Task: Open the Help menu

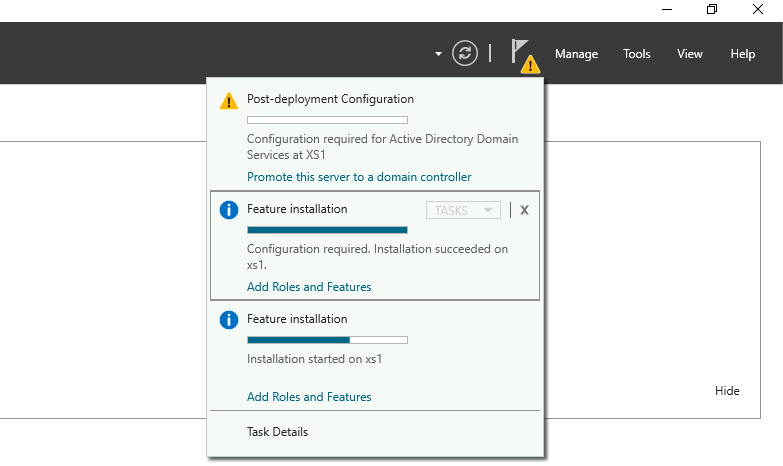Action: [743, 54]
